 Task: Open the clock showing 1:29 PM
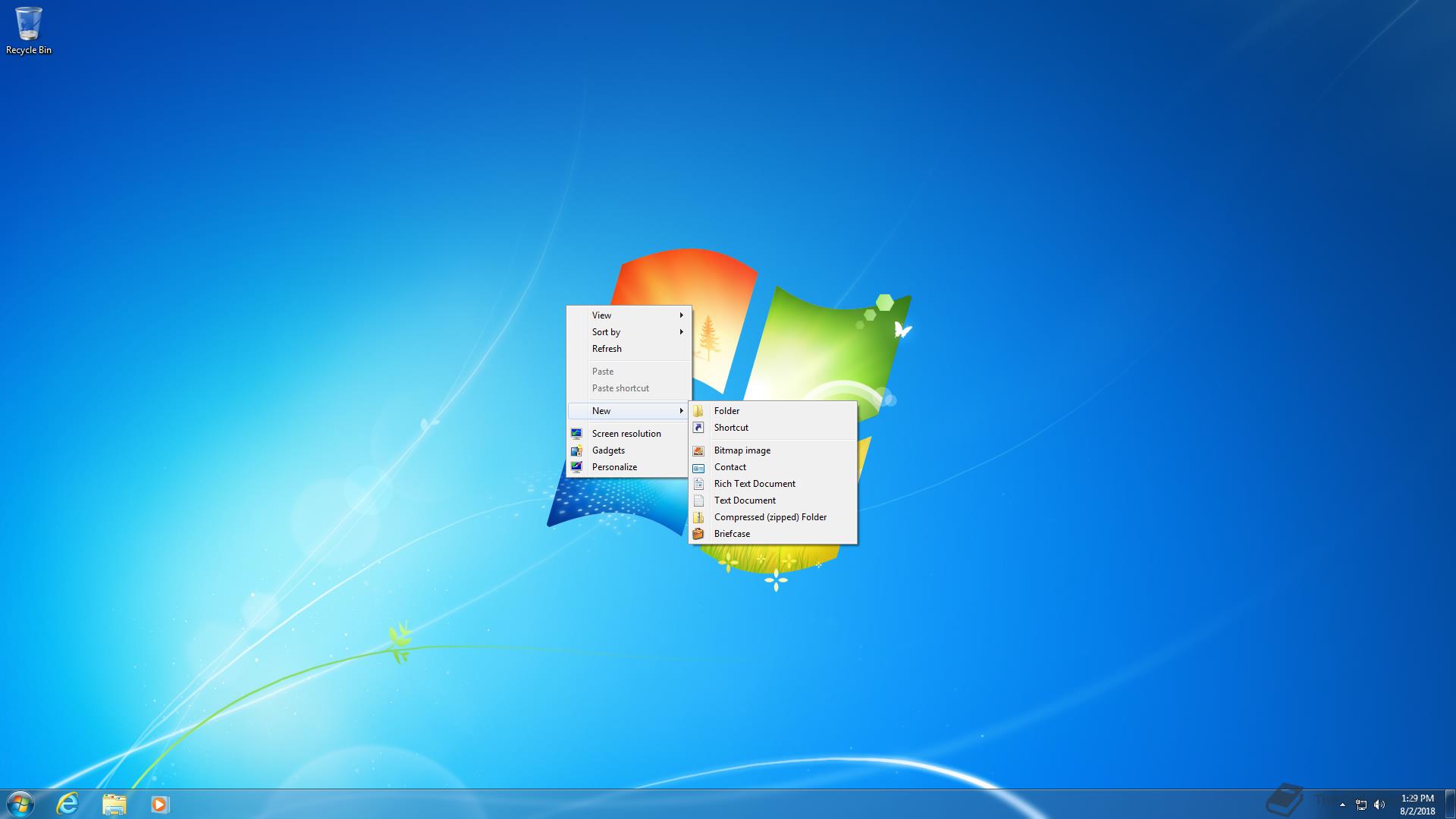(1417, 805)
